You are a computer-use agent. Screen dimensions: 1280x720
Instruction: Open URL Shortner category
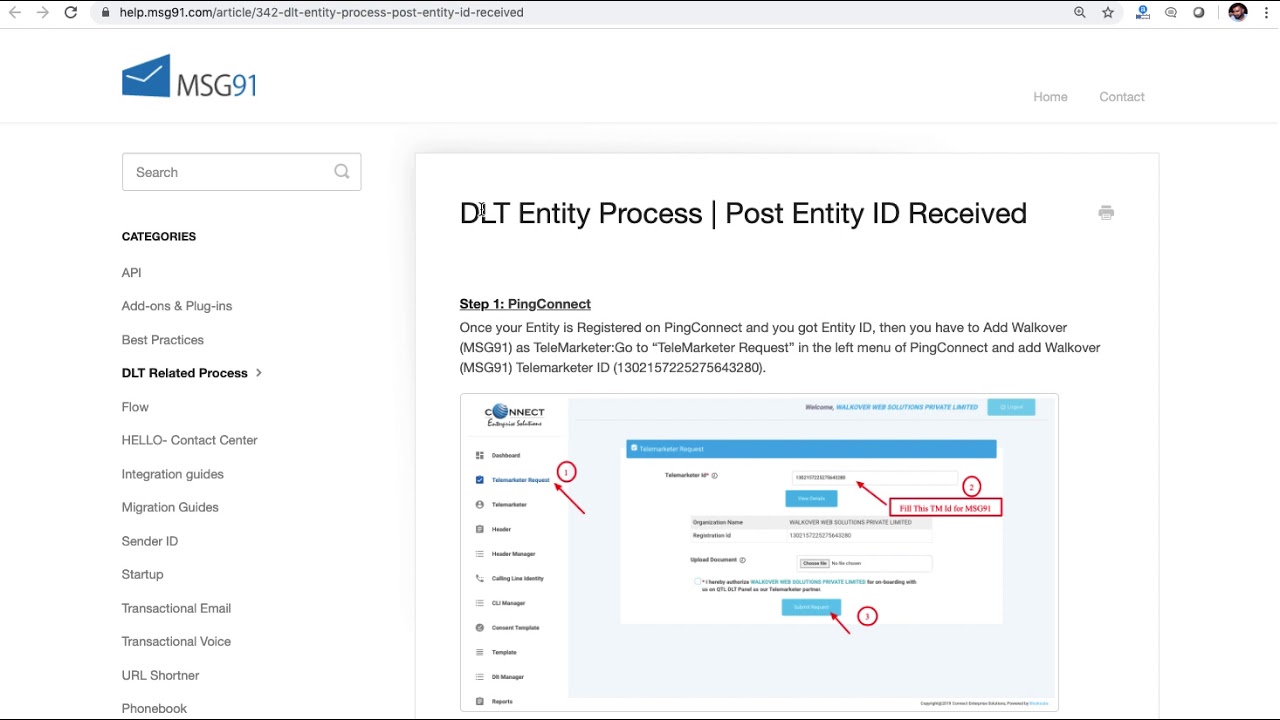click(160, 675)
